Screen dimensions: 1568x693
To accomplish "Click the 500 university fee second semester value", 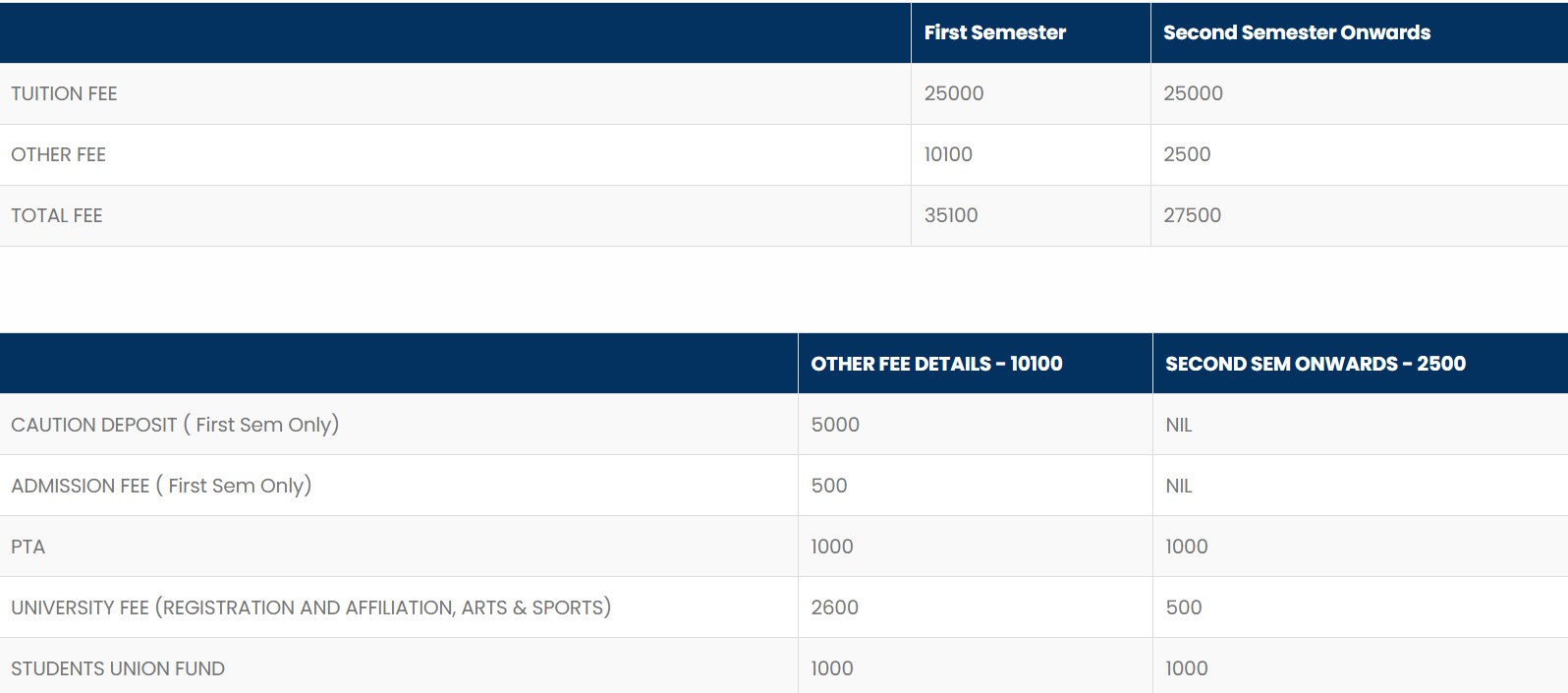I will pyautogui.click(x=1183, y=607).
